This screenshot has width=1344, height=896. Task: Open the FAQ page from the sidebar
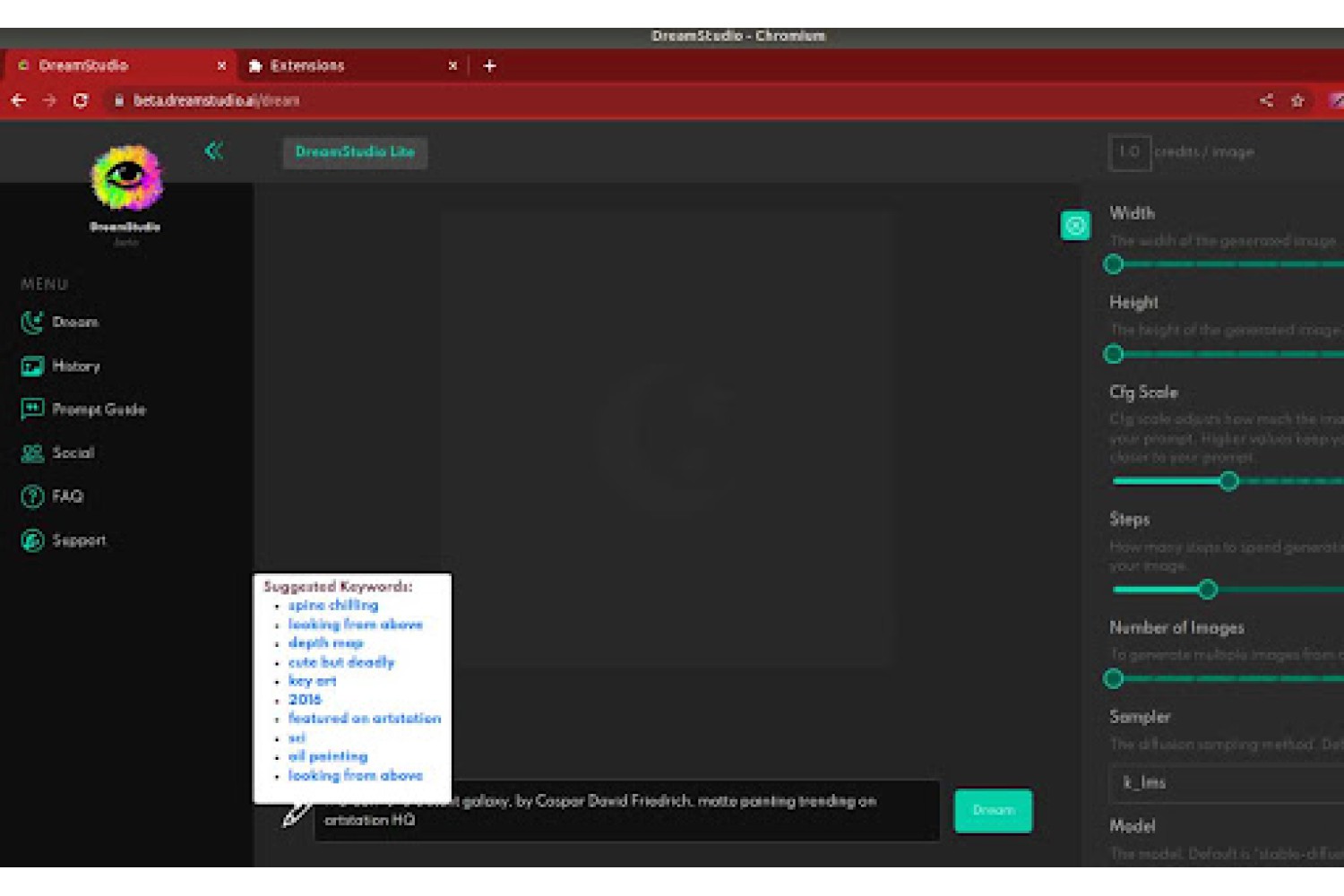(x=52, y=496)
